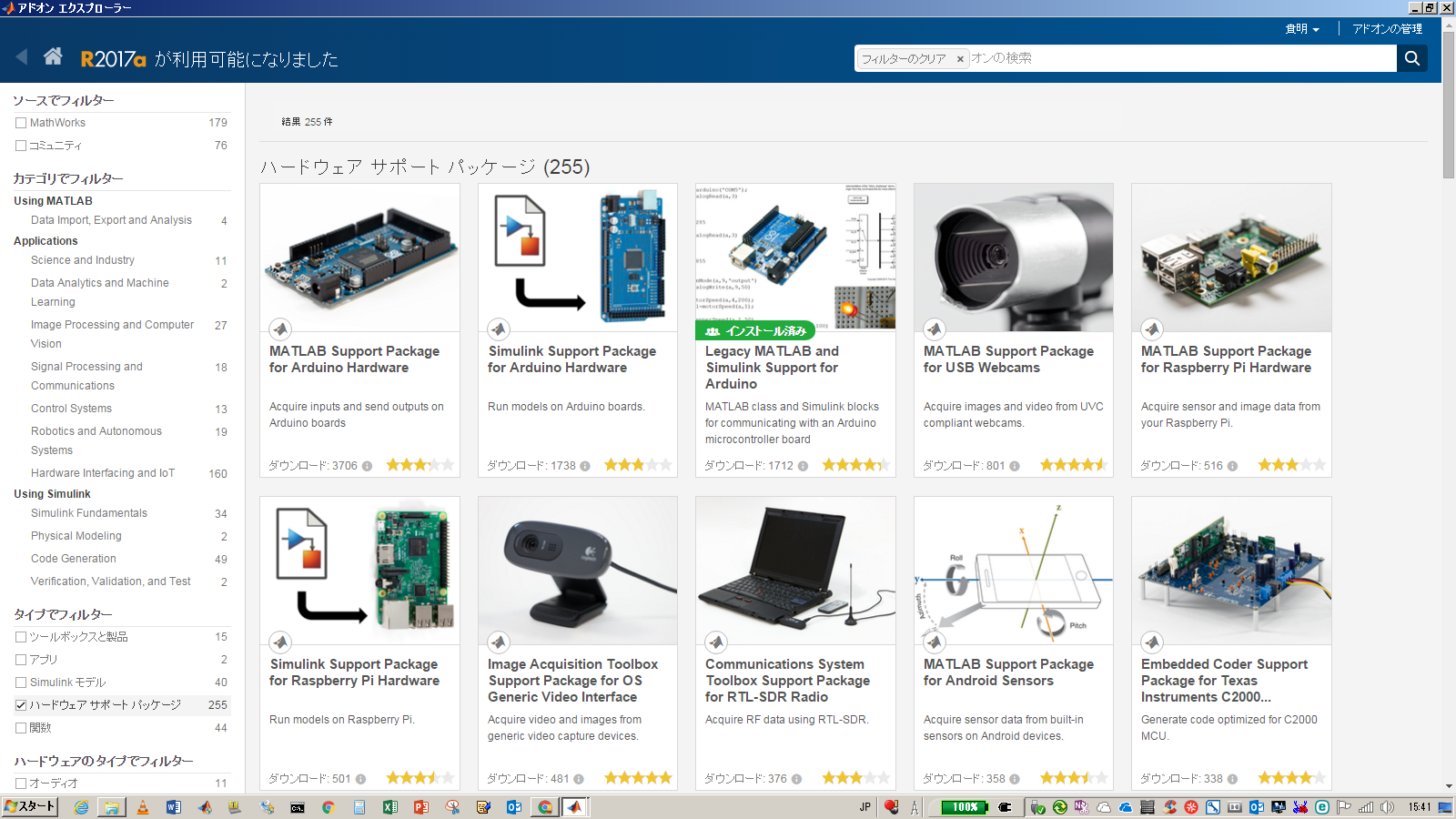The width and height of the screenshot is (1456, 819).
Task: Click the badge icon on USB Webcams card
Action: point(935,329)
